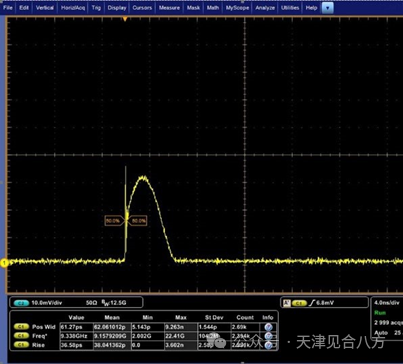Click the Rise mean 38.041362p
This screenshot has height=364, width=403.
(110, 345)
